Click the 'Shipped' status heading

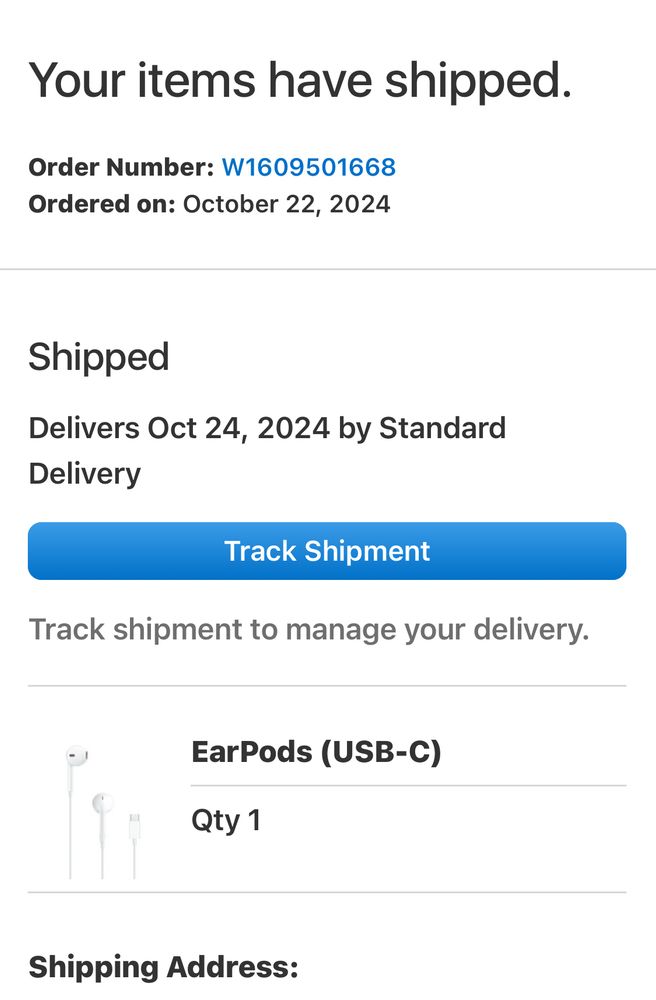99,357
